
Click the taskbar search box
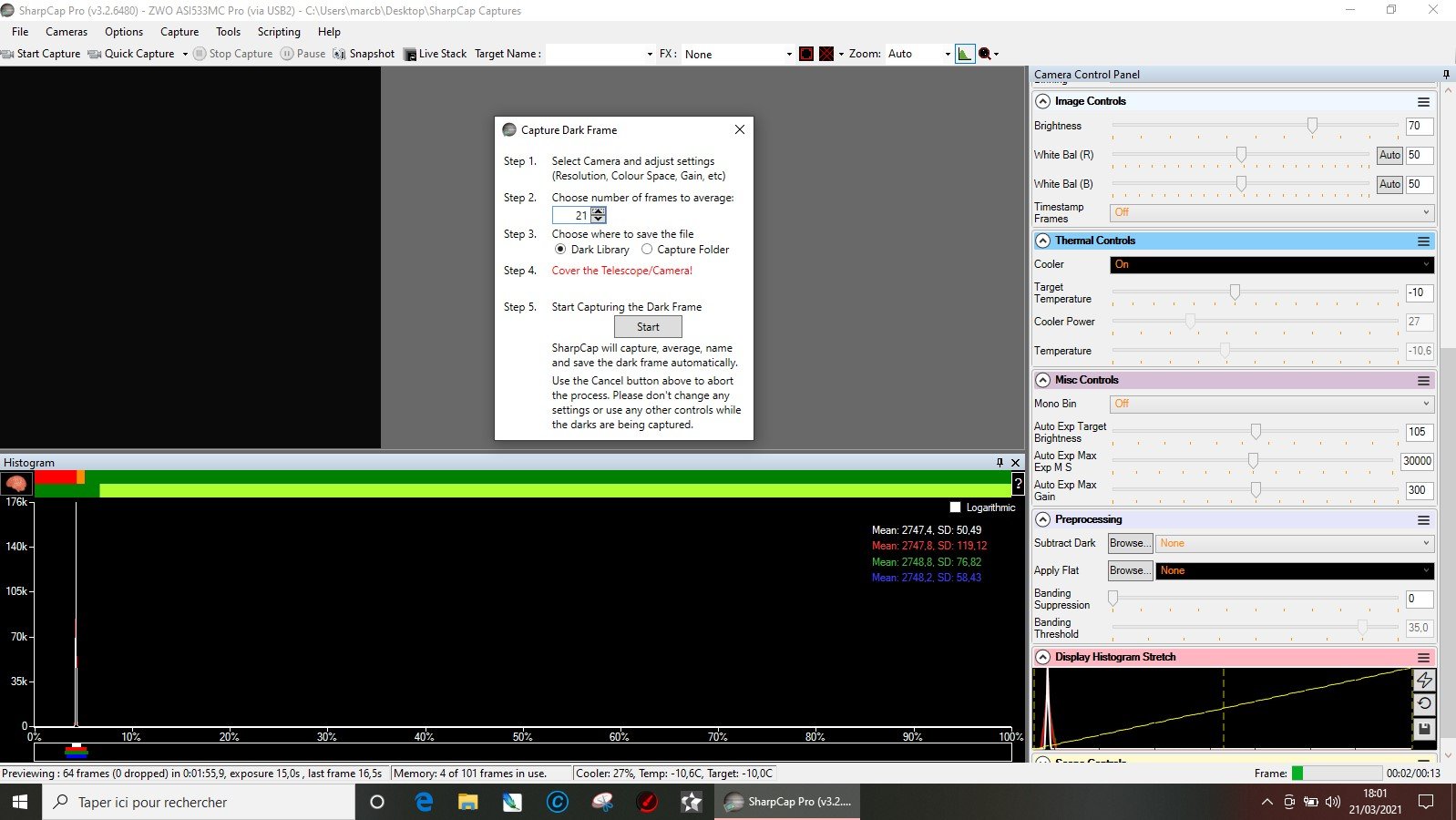point(198,802)
